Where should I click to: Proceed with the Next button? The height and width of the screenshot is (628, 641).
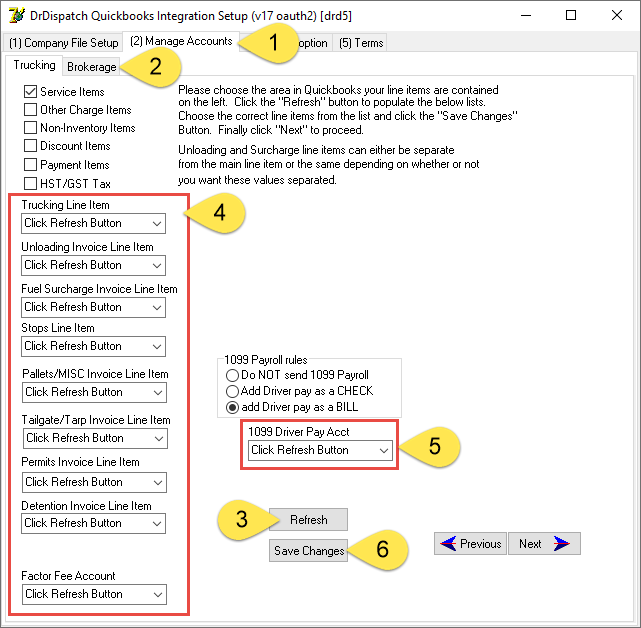pyautogui.click(x=544, y=543)
